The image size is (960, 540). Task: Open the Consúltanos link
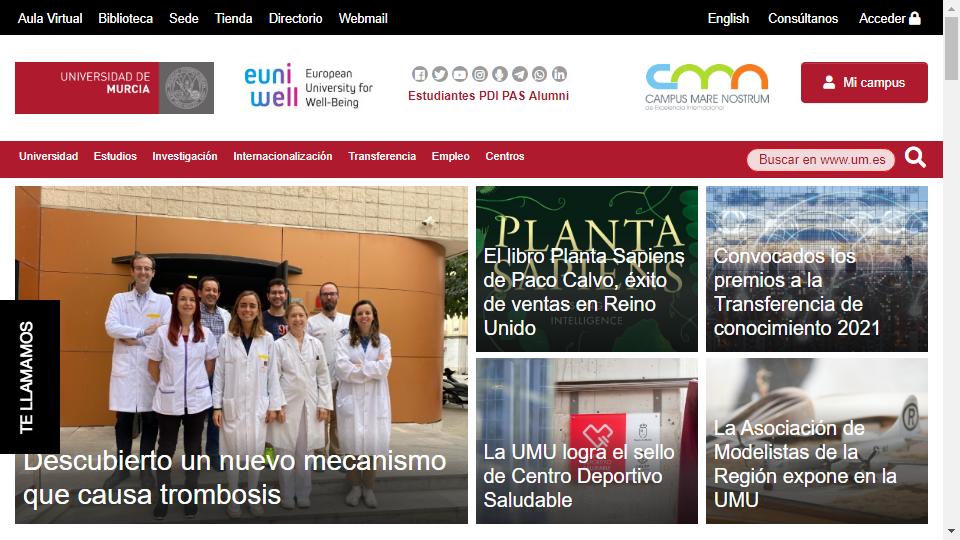(803, 18)
